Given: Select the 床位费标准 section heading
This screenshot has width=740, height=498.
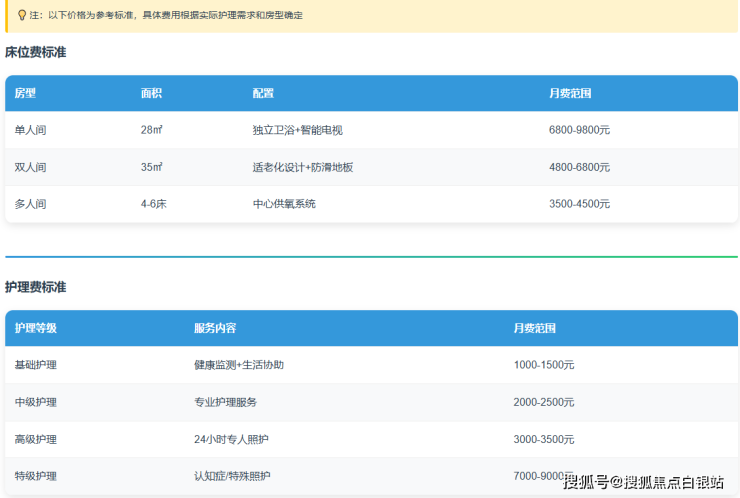Looking at the screenshot, I should [x=36, y=52].
